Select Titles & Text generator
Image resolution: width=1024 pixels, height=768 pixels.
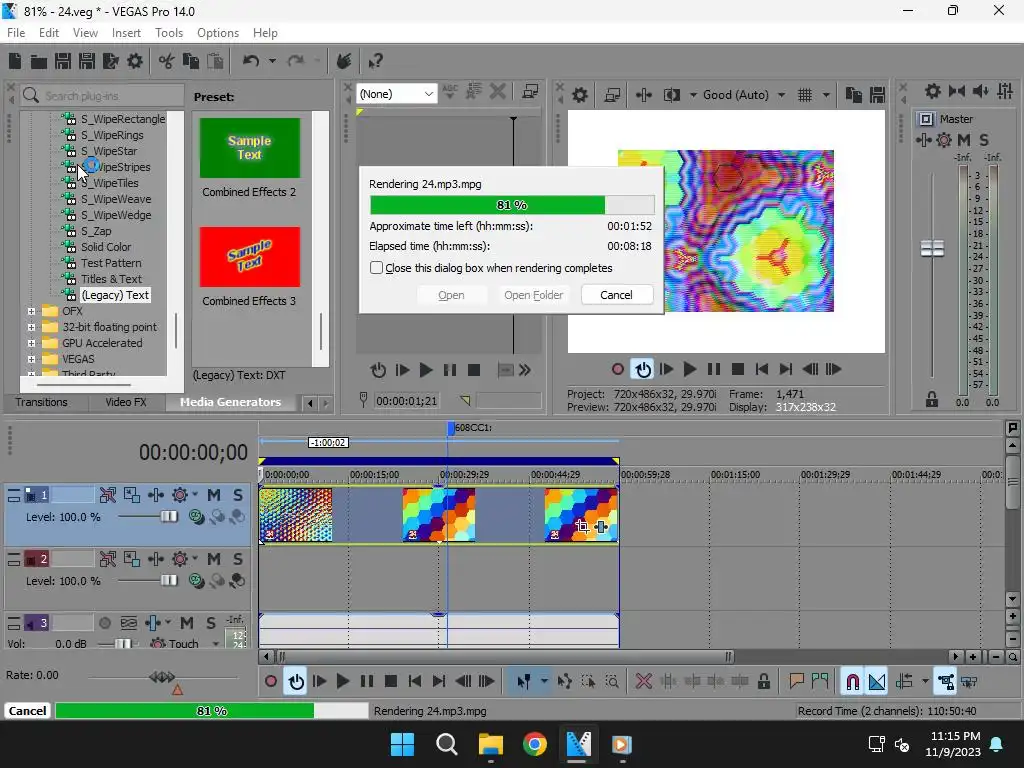click(111, 280)
